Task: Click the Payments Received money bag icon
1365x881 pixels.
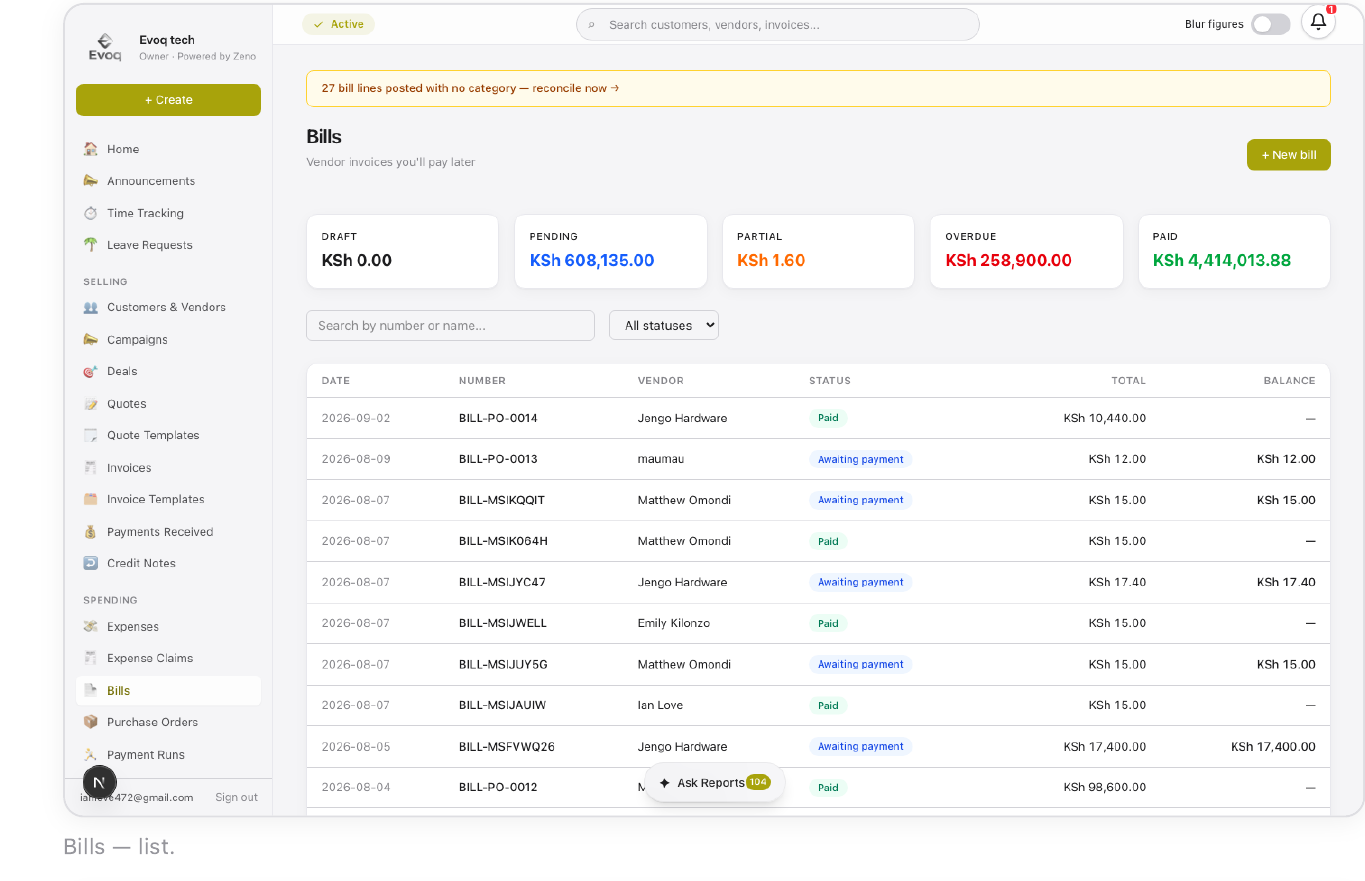Action: tap(91, 532)
